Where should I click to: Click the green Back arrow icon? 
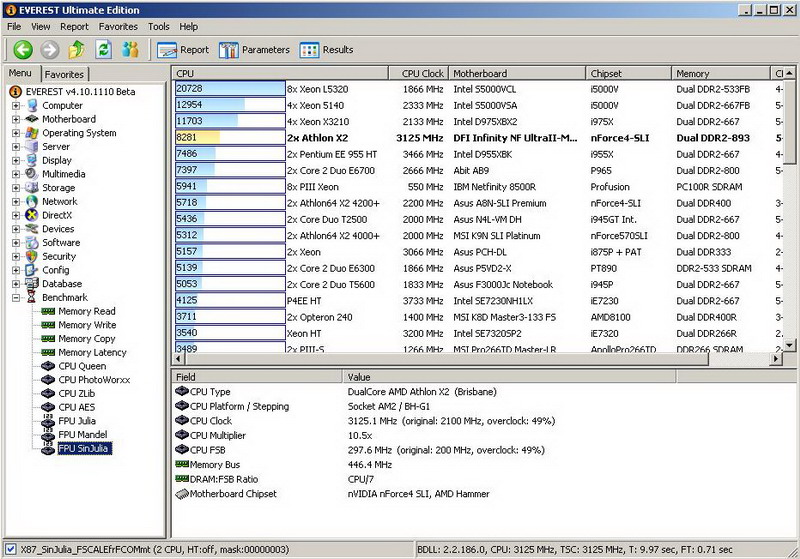(23, 49)
